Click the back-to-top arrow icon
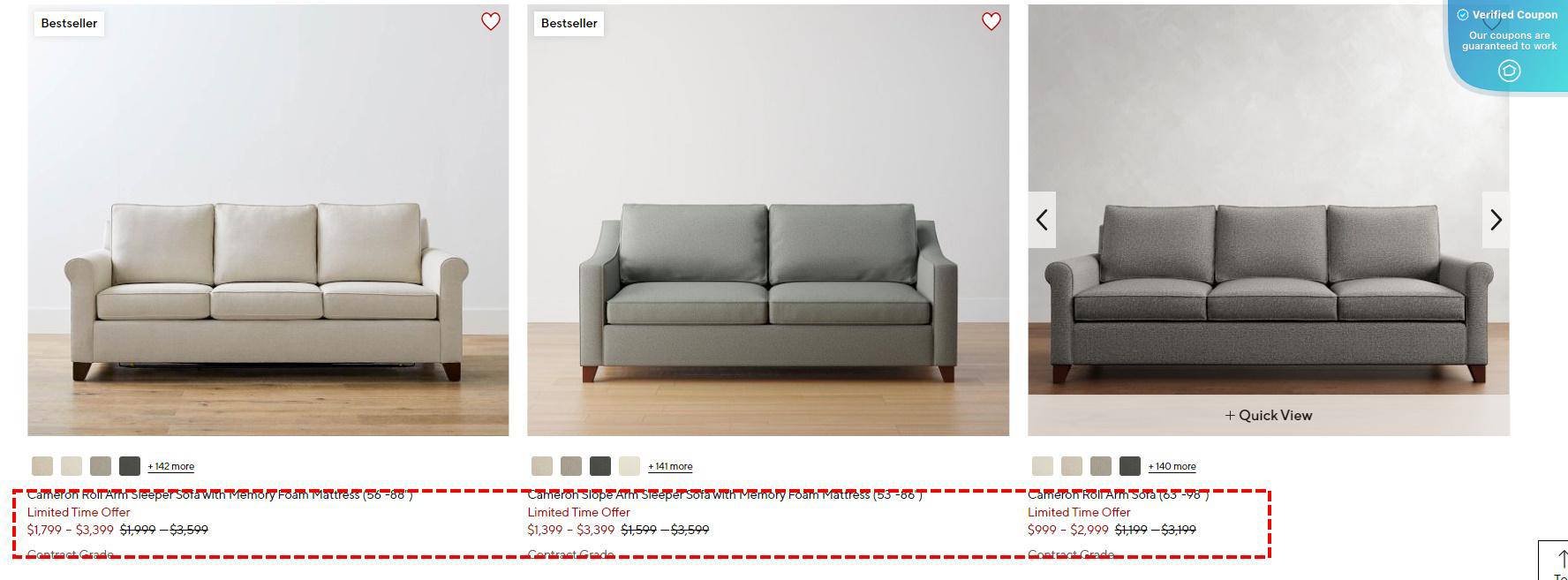1568x580 pixels. (x=1561, y=561)
